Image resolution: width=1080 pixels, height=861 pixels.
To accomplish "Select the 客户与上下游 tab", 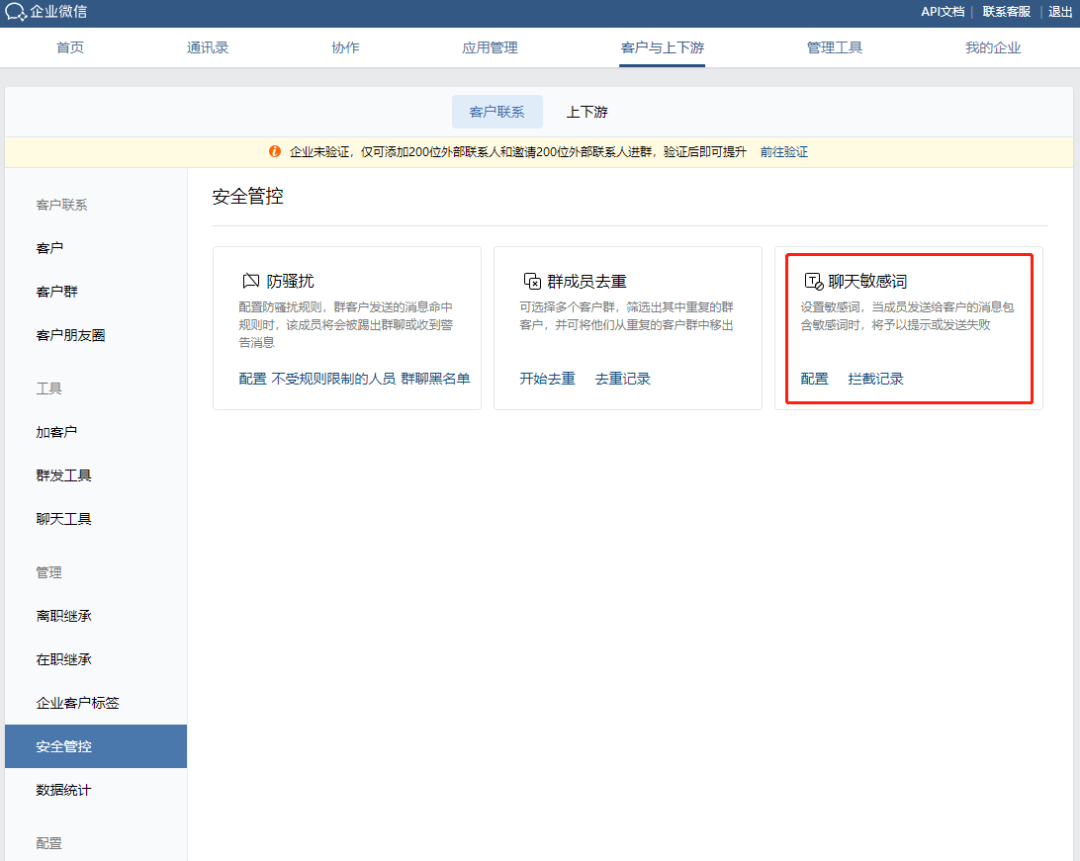I will [x=662, y=48].
